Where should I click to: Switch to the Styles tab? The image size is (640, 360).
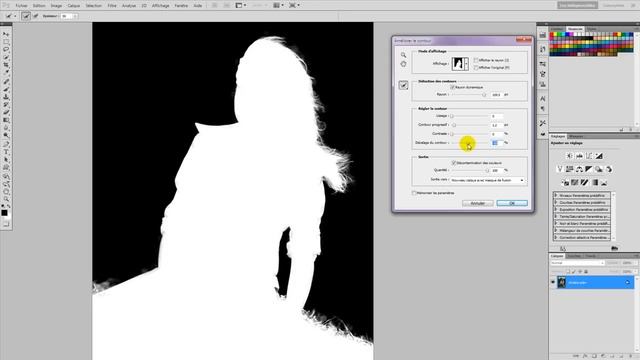pos(591,29)
